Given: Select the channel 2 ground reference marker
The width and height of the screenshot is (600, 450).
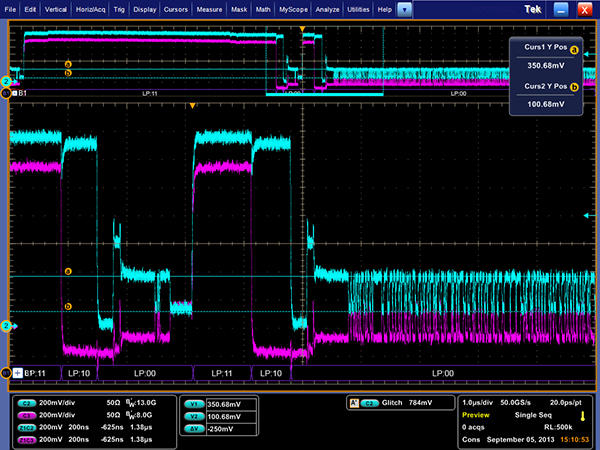Looking at the screenshot, I should point(6,326).
